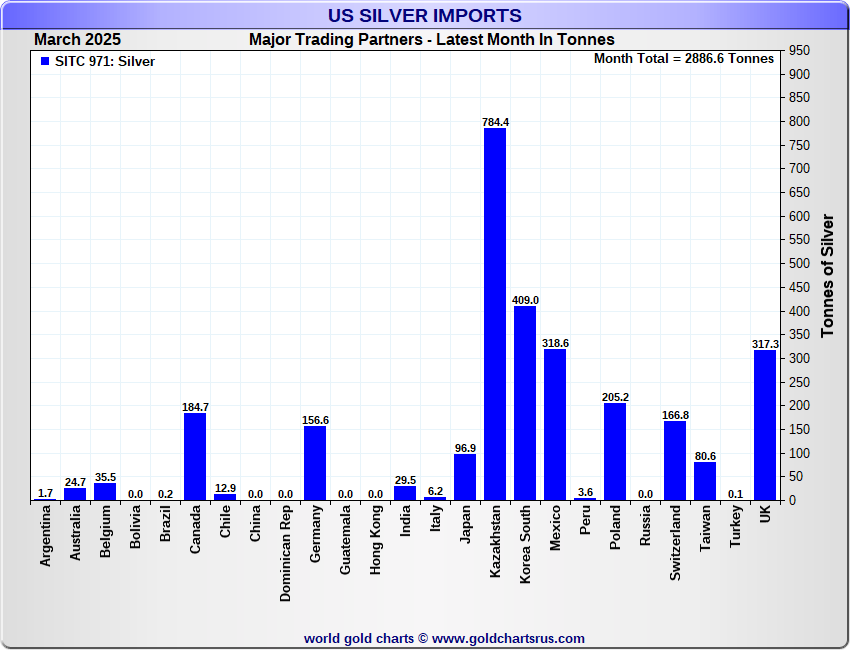Screen dimensions: 850x650
Task: Click the 184.7 value label
Action: pos(195,407)
